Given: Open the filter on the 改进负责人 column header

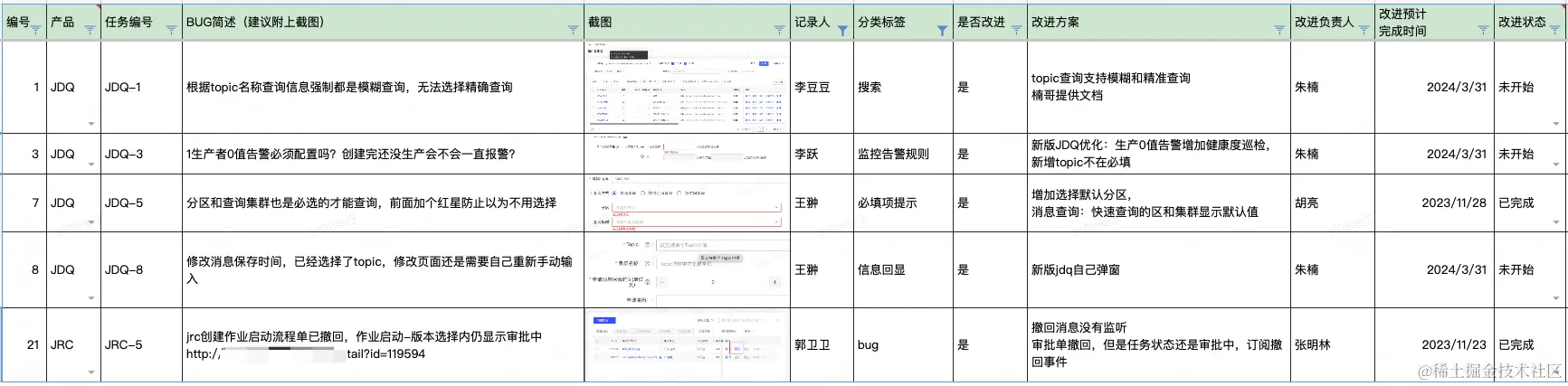Looking at the screenshot, I should [1364, 30].
